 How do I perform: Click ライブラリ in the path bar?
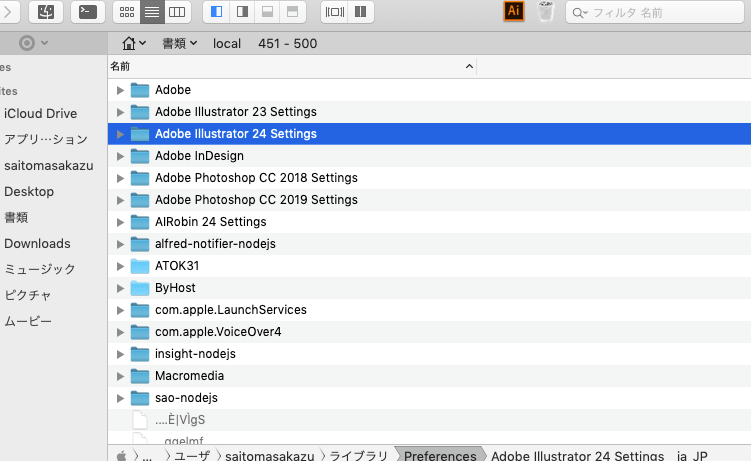[x=359, y=455]
